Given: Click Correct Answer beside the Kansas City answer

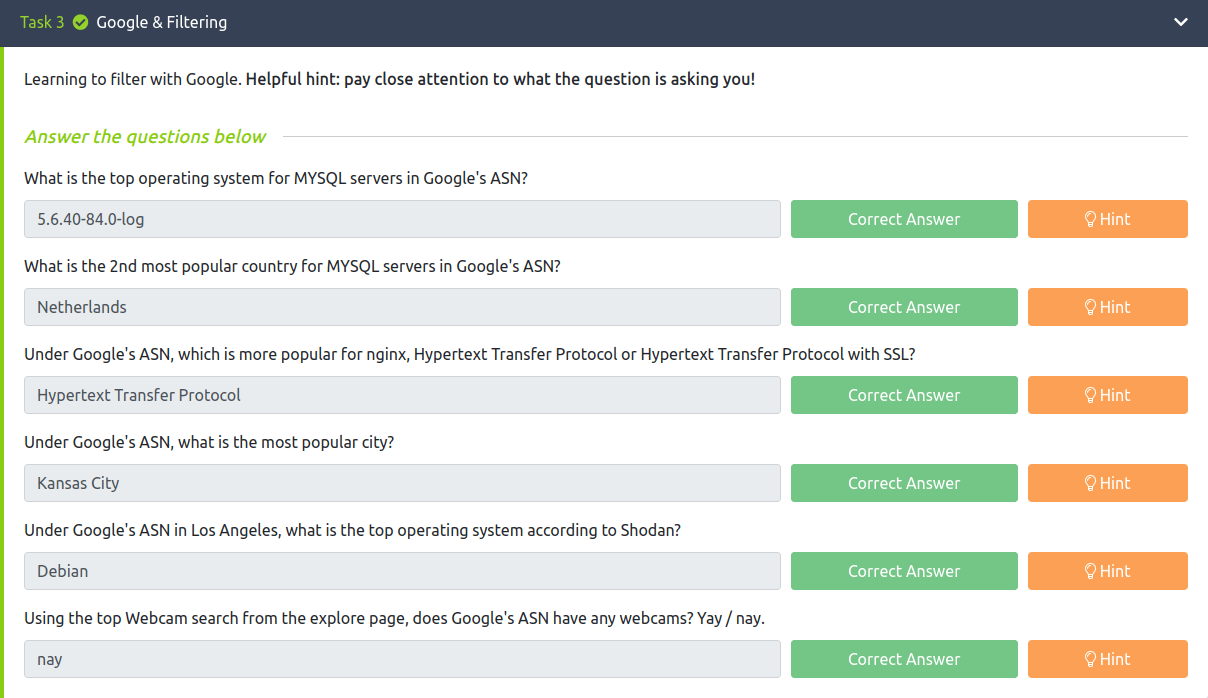Looking at the screenshot, I should 904,483.
